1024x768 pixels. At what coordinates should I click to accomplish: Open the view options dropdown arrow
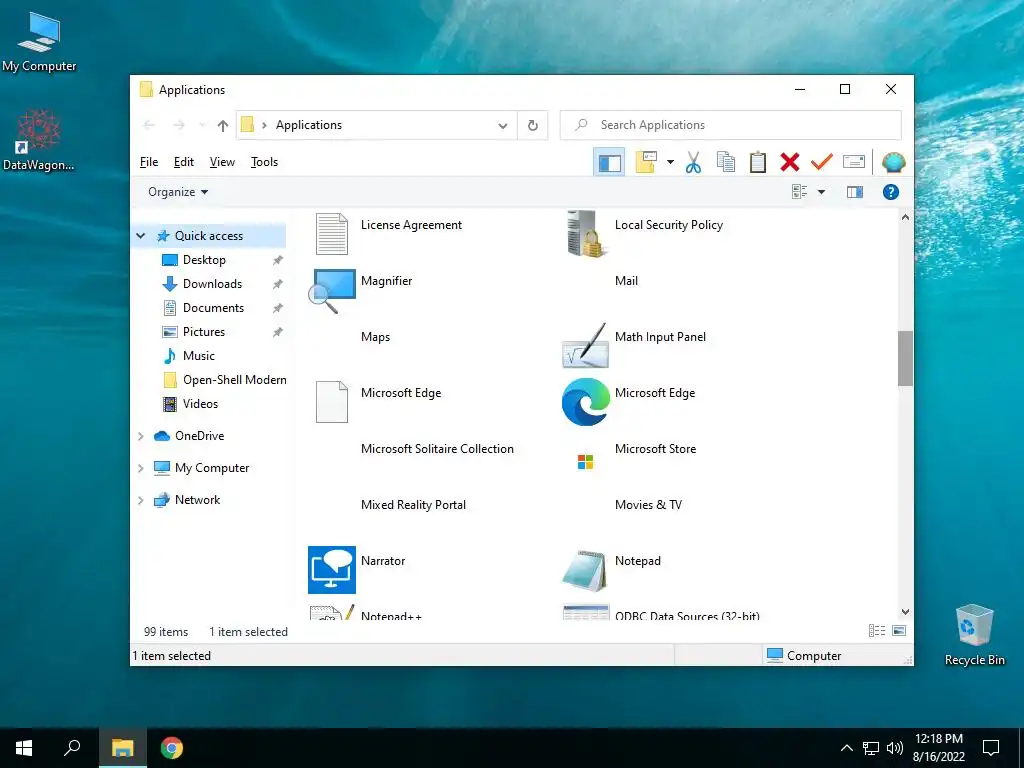click(x=822, y=192)
